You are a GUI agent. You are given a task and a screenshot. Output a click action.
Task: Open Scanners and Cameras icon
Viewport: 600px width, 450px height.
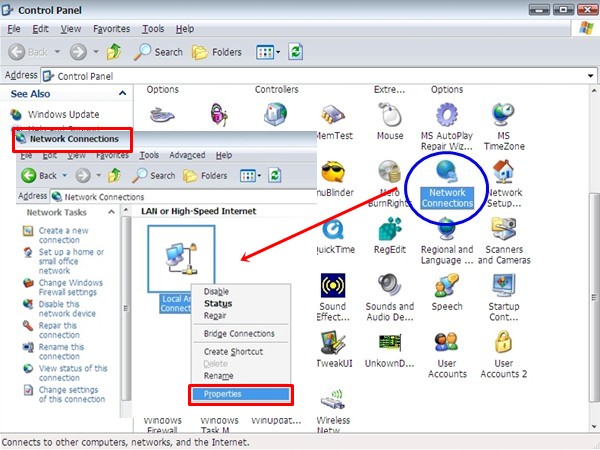[x=504, y=241]
